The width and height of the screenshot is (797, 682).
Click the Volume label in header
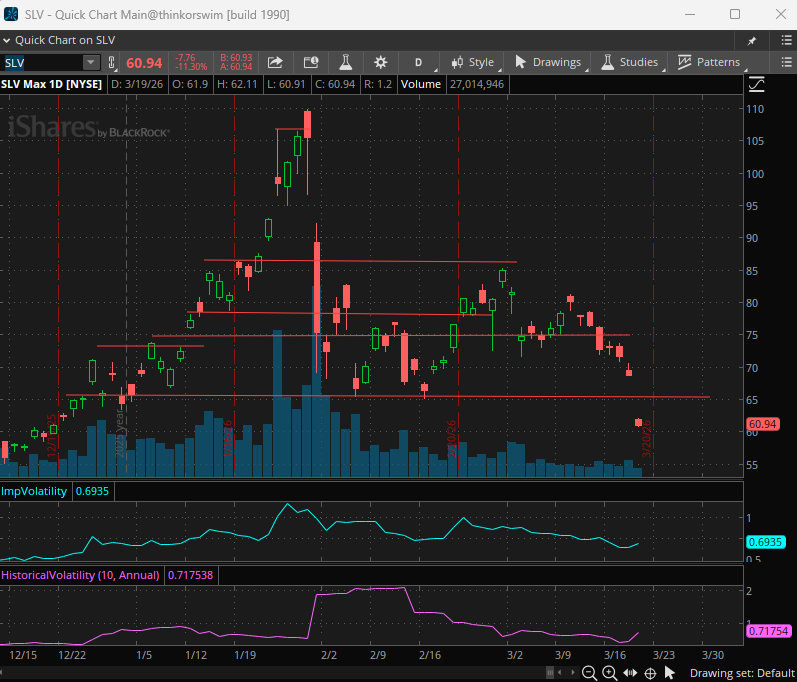[420, 84]
